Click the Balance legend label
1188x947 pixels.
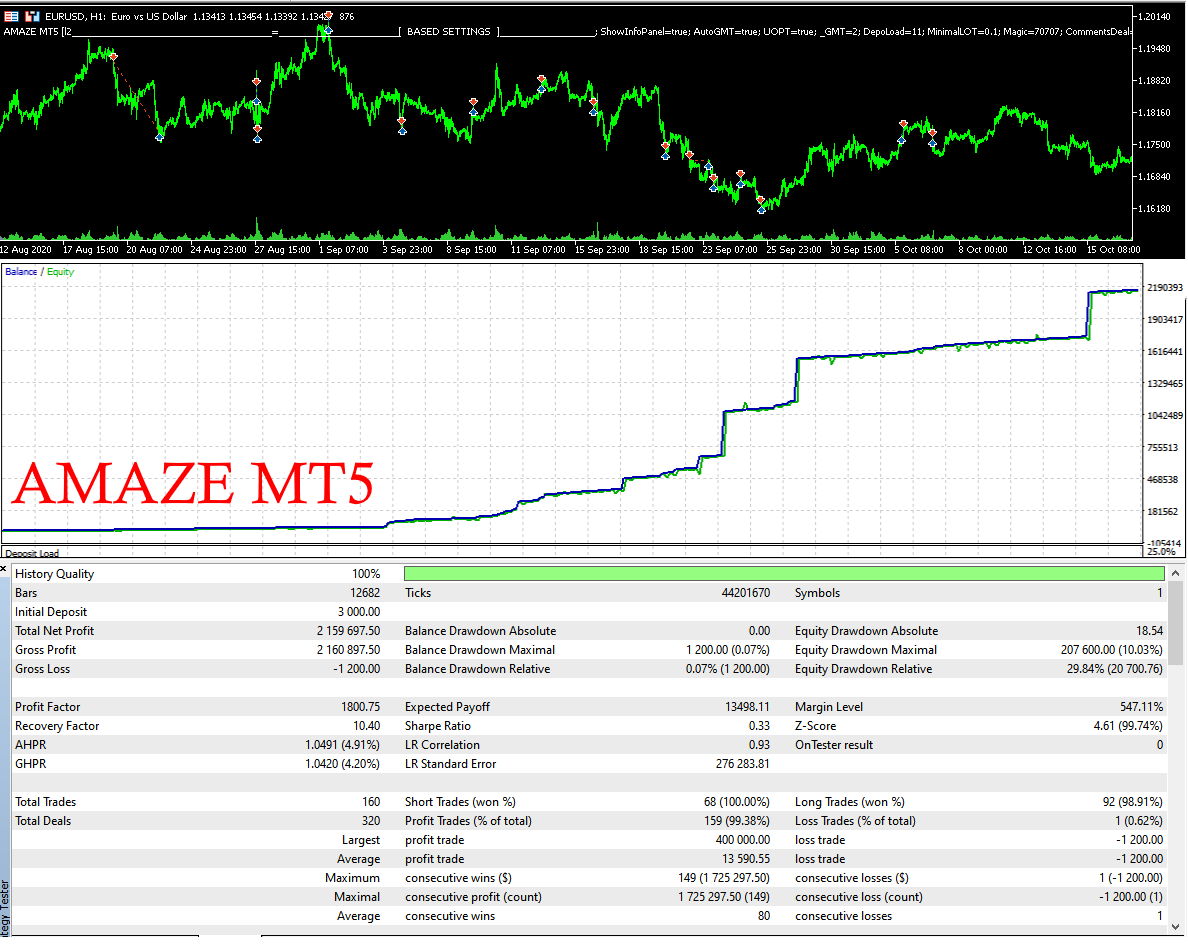pyautogui.click(x=21, y=272)
